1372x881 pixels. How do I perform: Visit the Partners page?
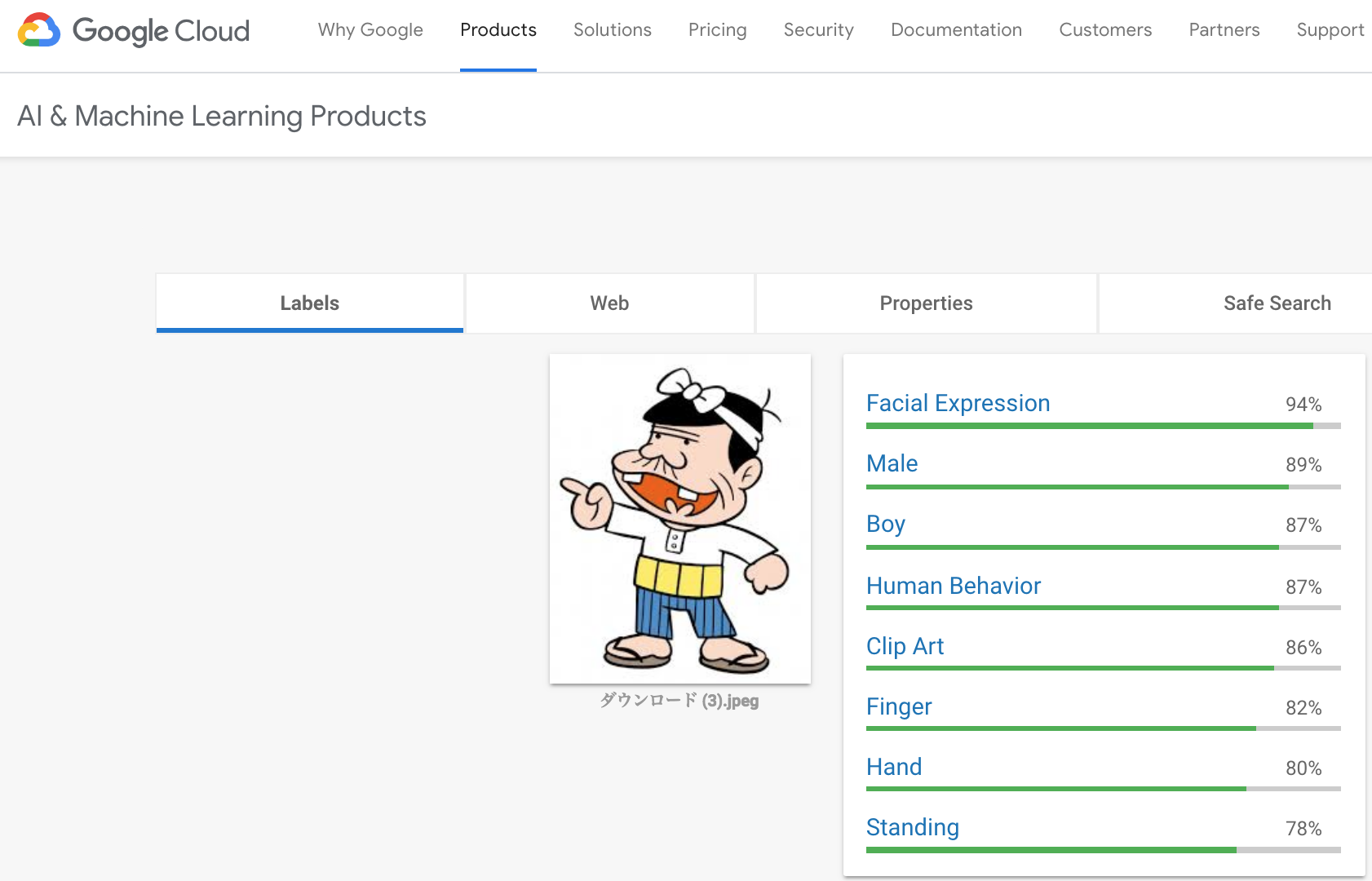pos(1224,30)
